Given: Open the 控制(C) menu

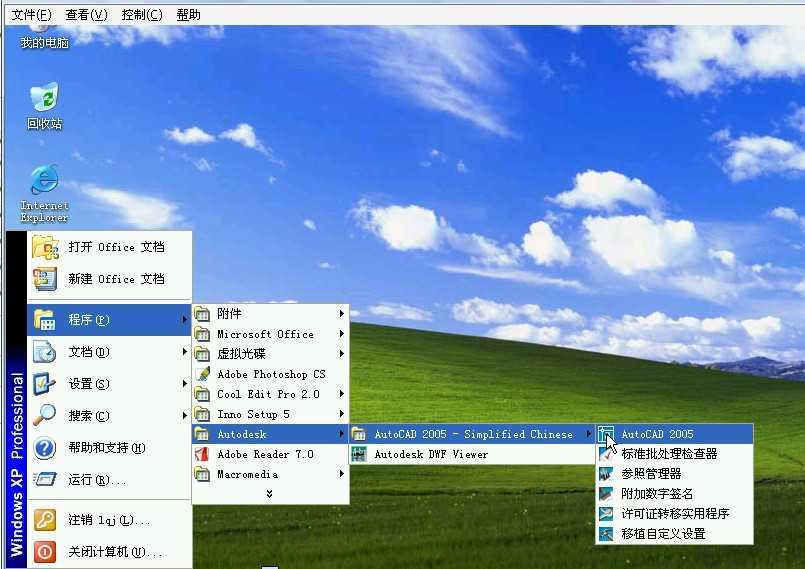Looking at the screenshot, I should coord(142,15).
